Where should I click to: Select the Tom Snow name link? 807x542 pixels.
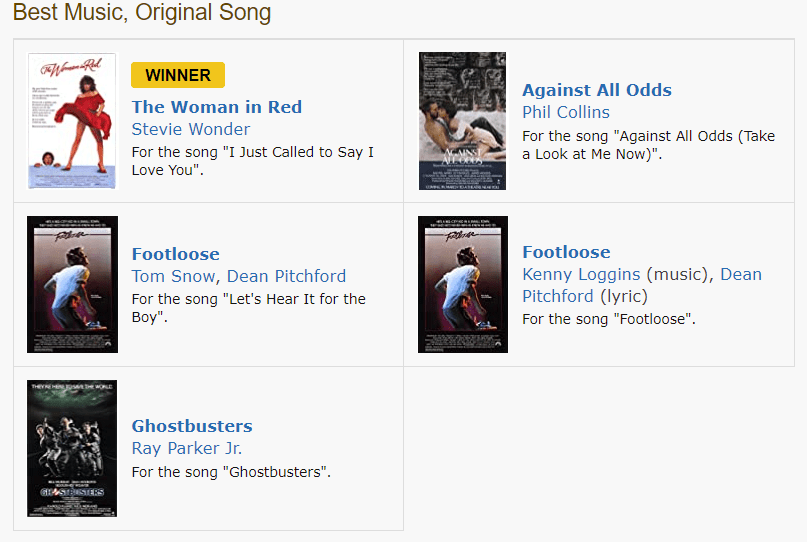pyautogui.click(x=173, y=276)
